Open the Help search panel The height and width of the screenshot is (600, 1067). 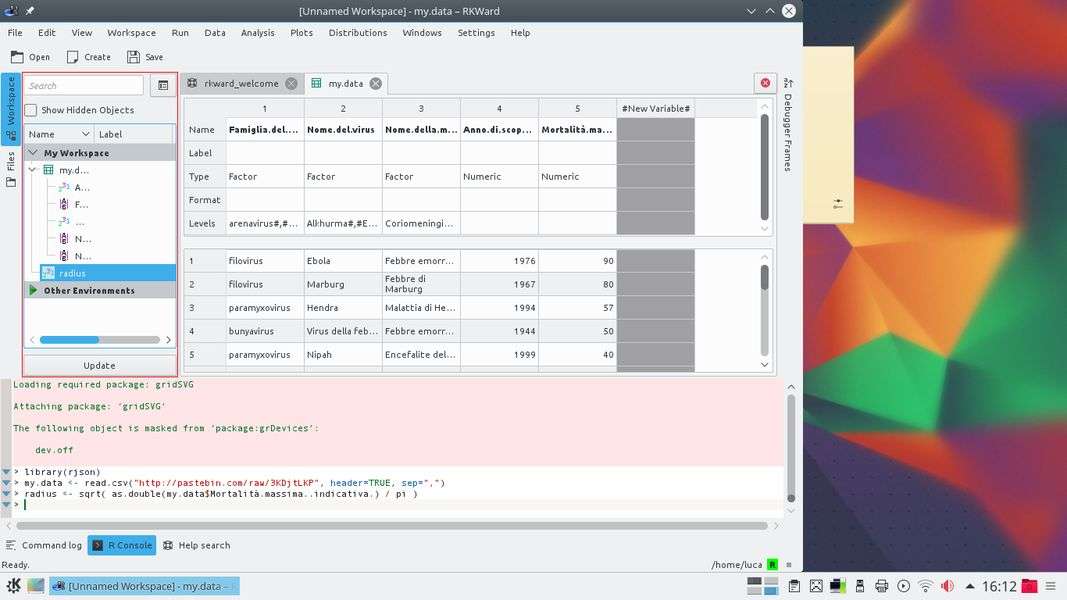[x=196, y=545]
